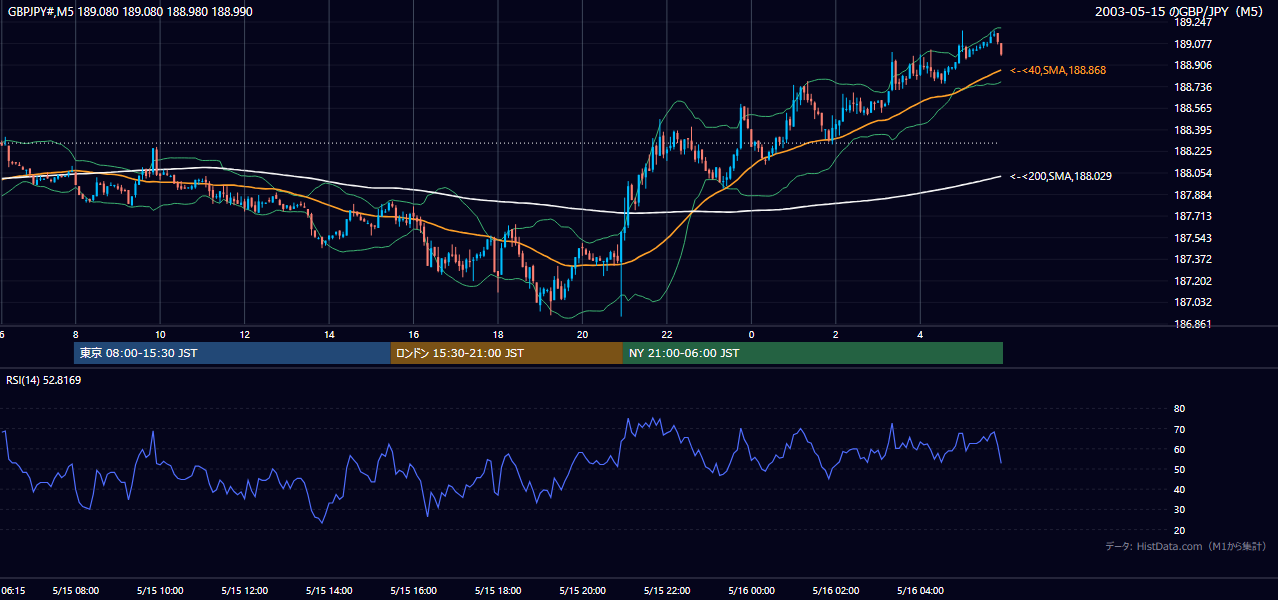Click the time axis label 5/16 02:00
The height and width of the screenshot is (600, 1278).
coord(836,591)
